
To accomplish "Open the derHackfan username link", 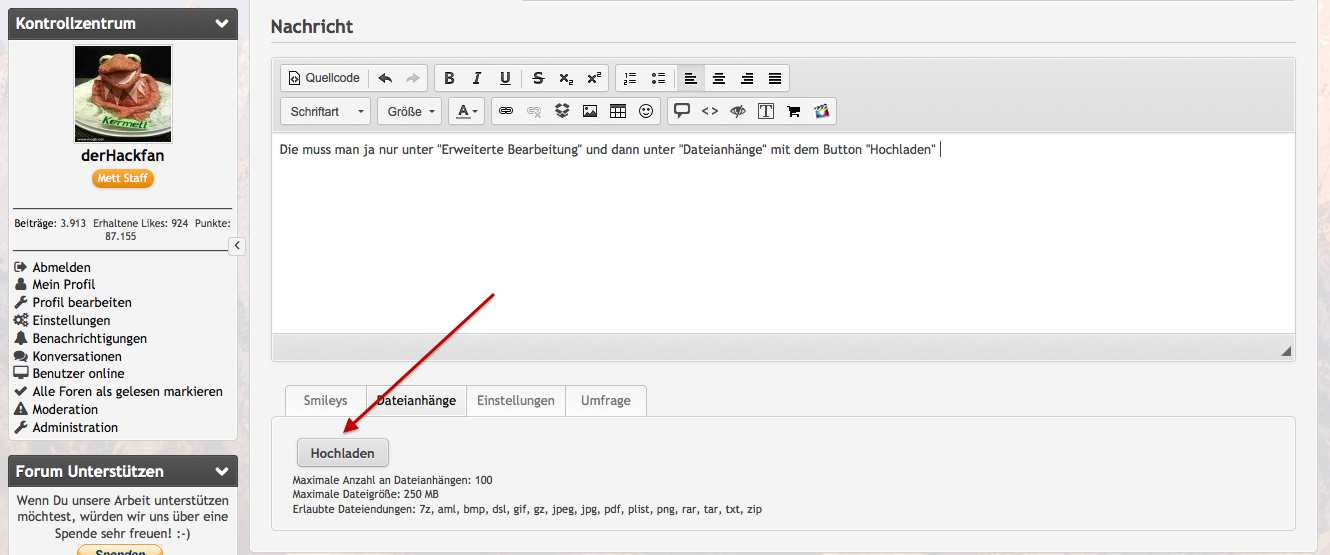I will click(x=123, y=156).
